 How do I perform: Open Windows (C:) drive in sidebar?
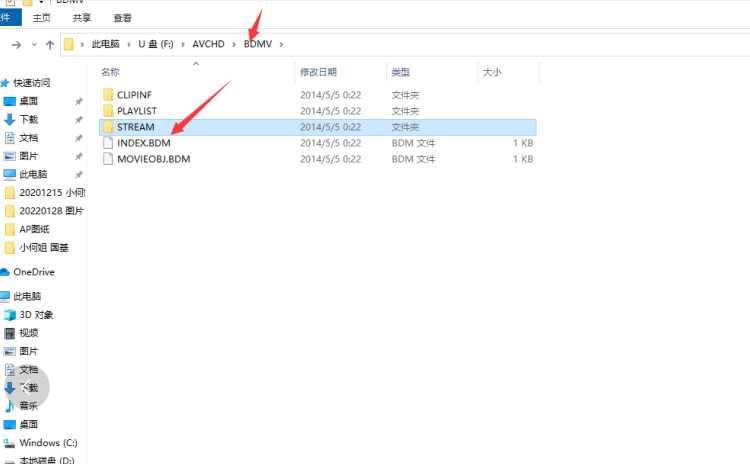[x=47, y=442]
